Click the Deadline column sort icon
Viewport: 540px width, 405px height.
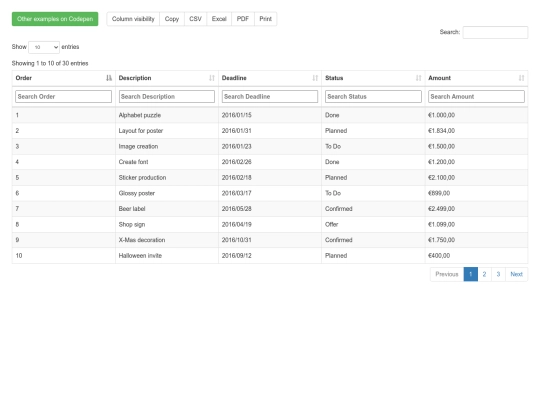click(x=315, y=78)
